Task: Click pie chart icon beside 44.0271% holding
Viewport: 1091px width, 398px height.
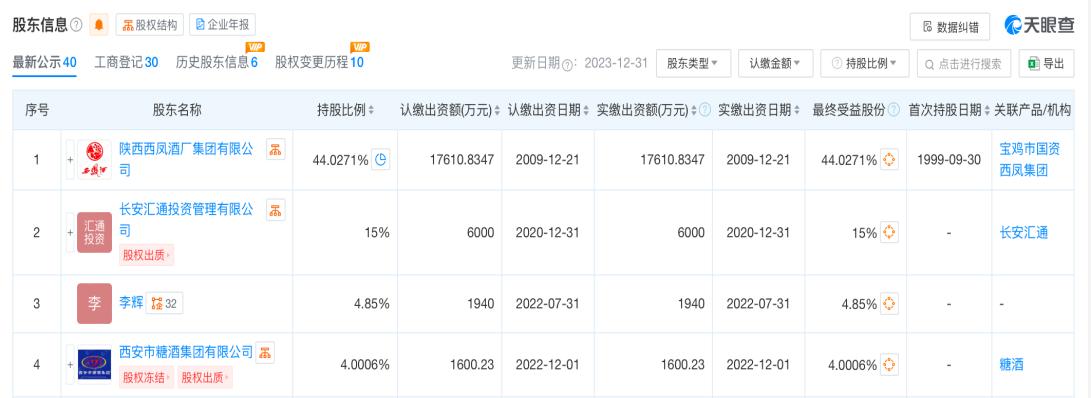Action: [381, 159]
